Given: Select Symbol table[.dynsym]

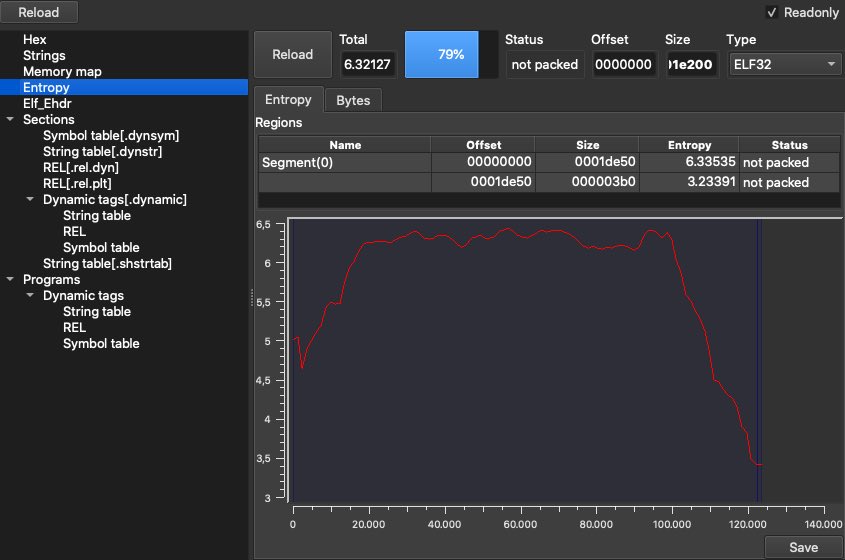Looking at the screenshot, I should (x=111, y=135).
